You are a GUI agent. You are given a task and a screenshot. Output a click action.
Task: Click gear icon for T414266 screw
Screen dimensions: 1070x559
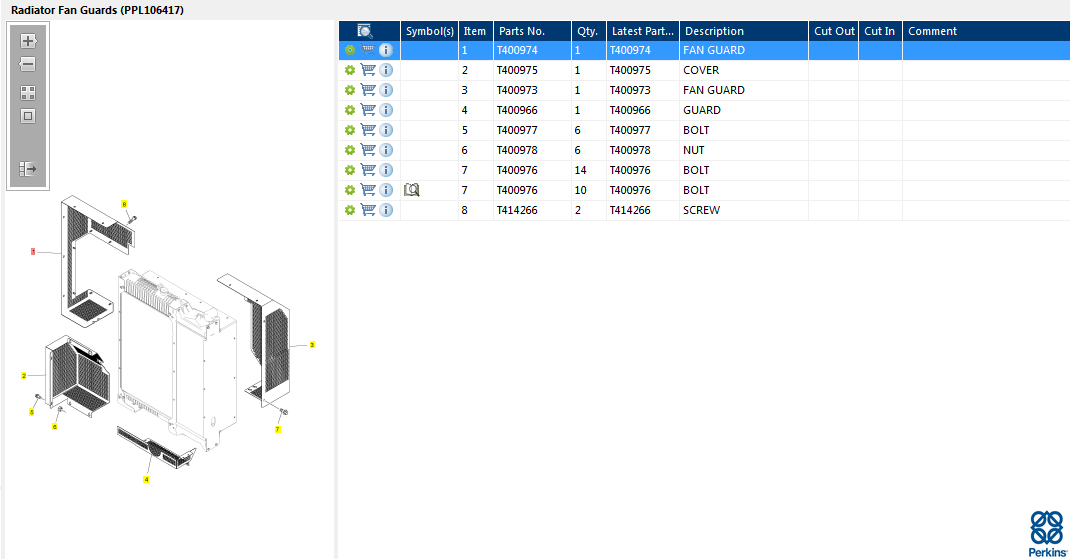pyautogui.click(x=350, y=210)
